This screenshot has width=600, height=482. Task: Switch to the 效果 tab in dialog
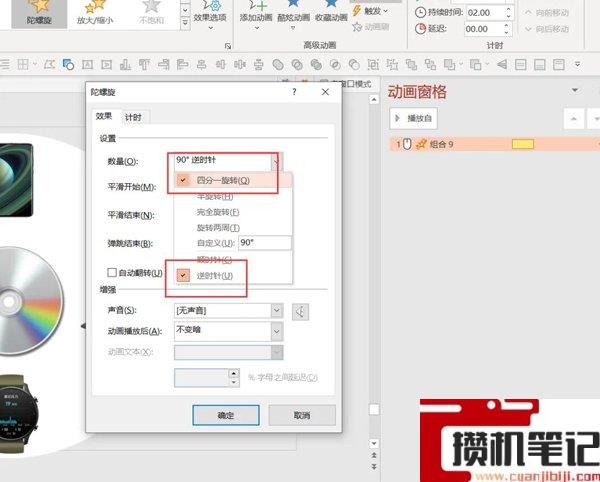coord(104,116)
